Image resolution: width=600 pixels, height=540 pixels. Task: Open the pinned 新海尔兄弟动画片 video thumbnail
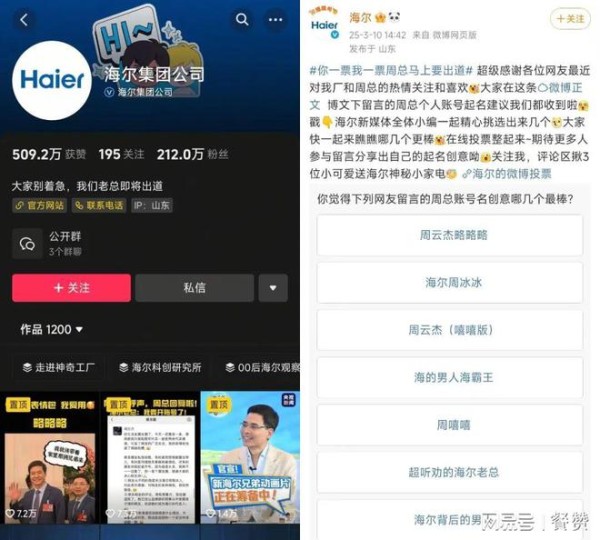(x=250, y=457)
